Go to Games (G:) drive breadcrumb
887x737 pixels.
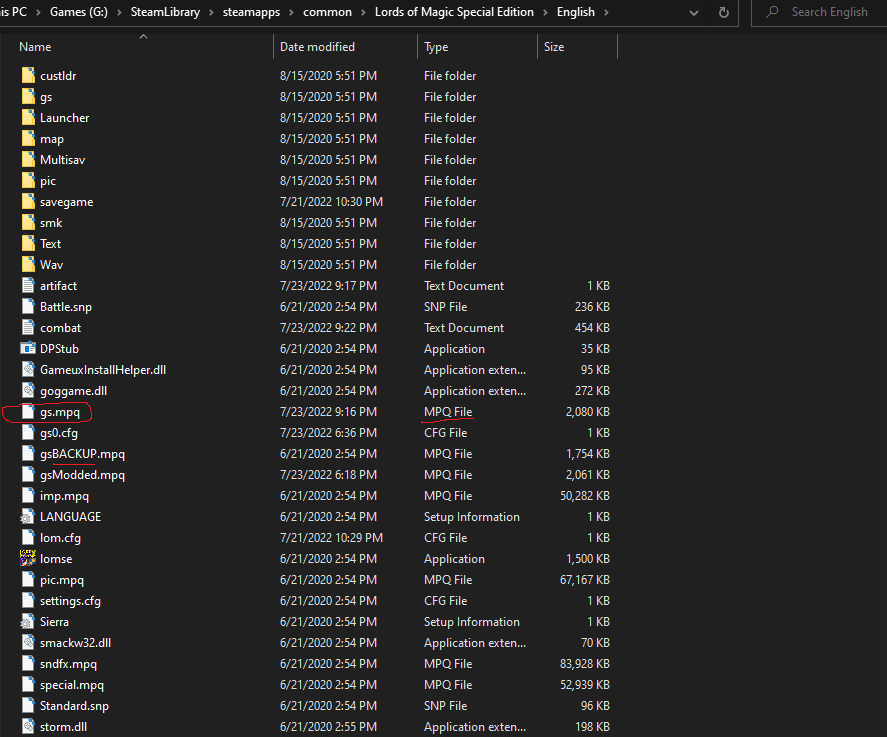tap(79, 12)
